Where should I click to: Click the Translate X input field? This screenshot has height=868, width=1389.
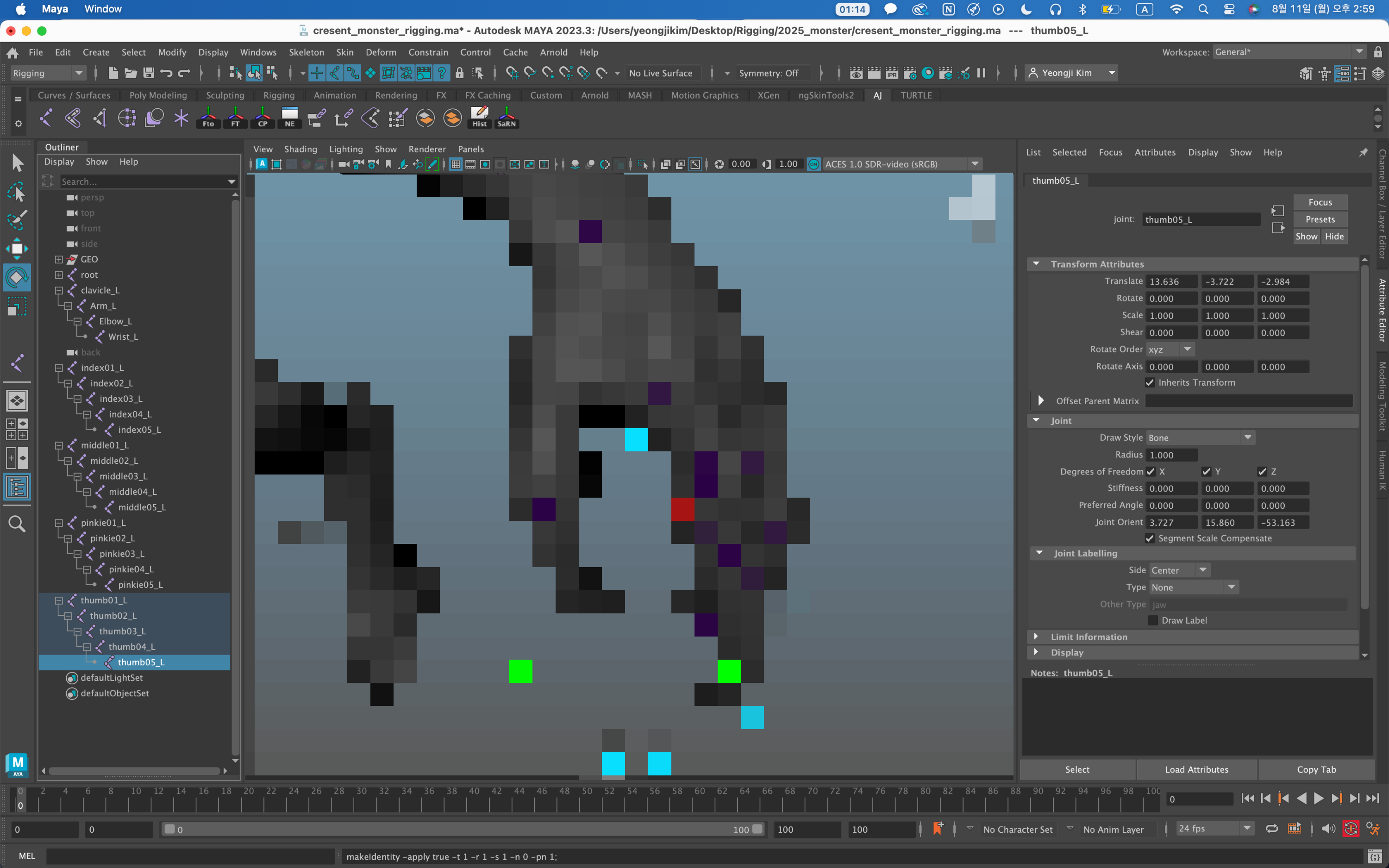click(1171, 281)
